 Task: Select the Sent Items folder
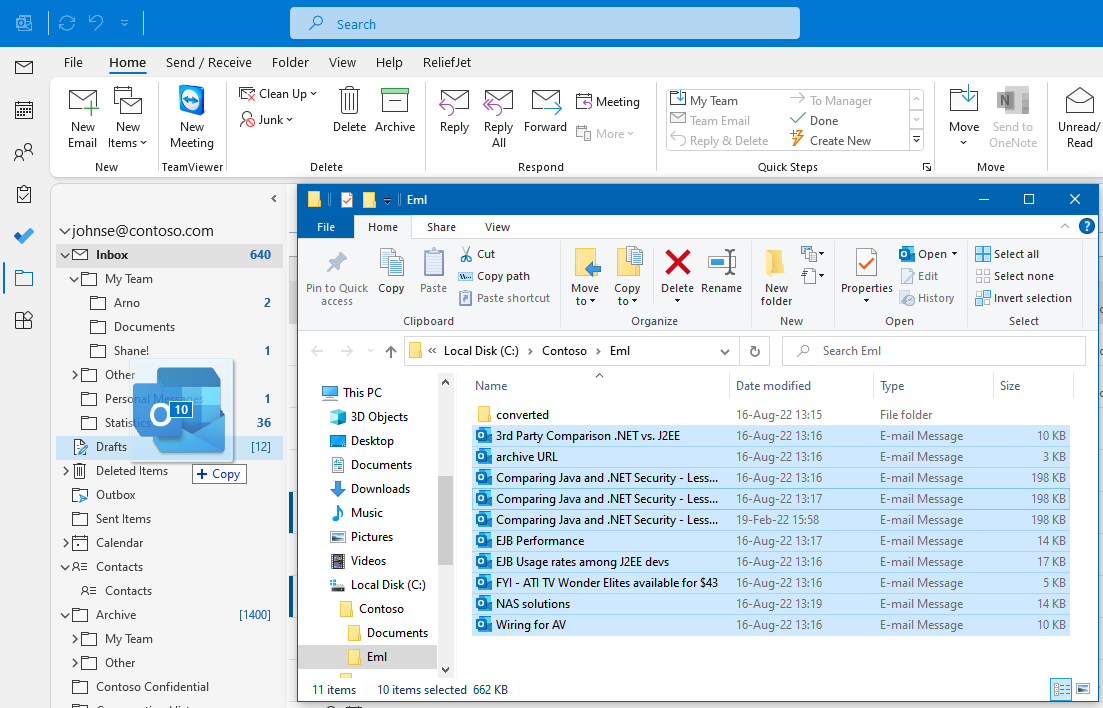pyautogui.click(x=123, y=519)
